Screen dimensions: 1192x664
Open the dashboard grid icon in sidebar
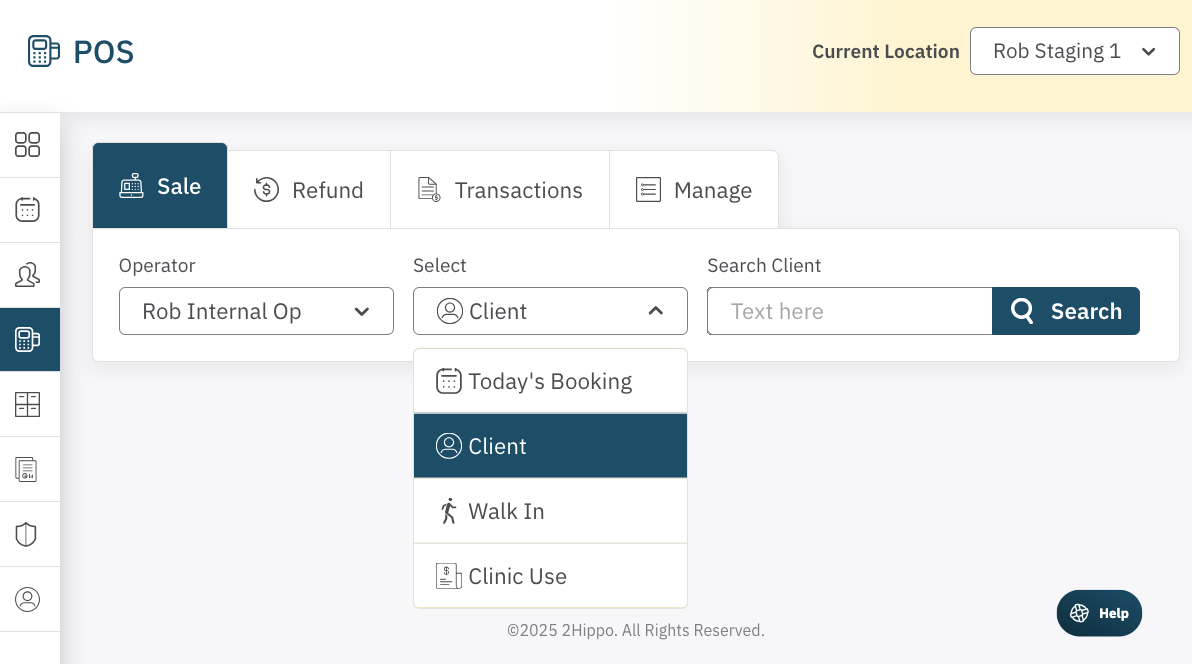click(27, 145)
